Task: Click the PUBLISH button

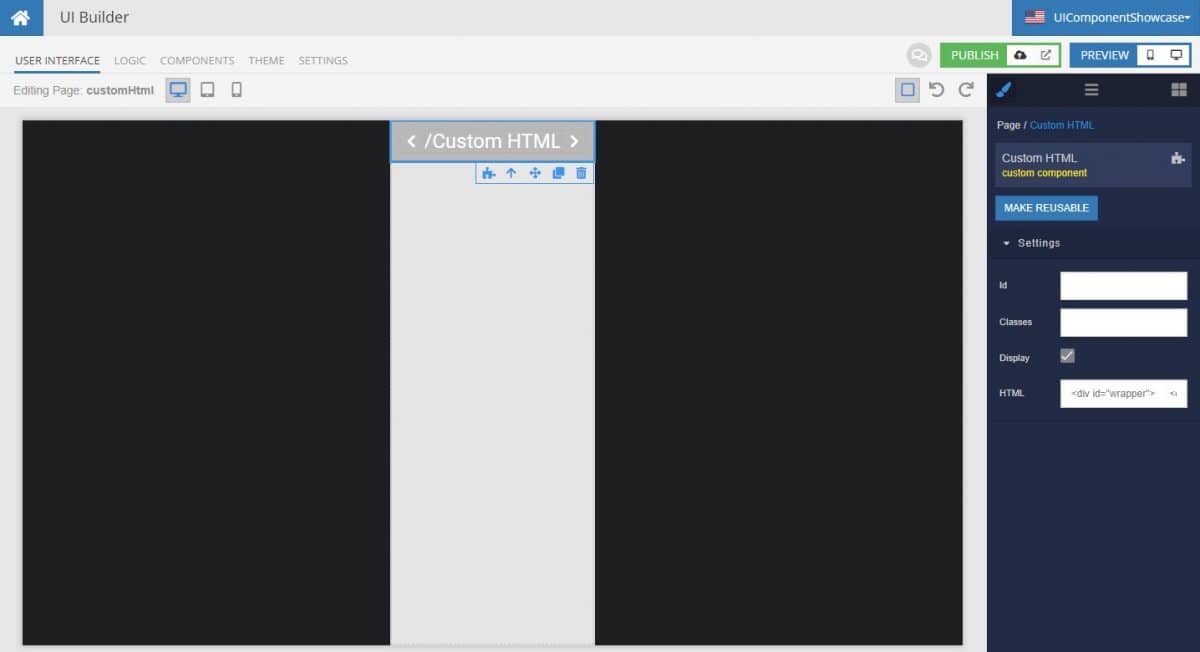Action: tap(974, 55)
